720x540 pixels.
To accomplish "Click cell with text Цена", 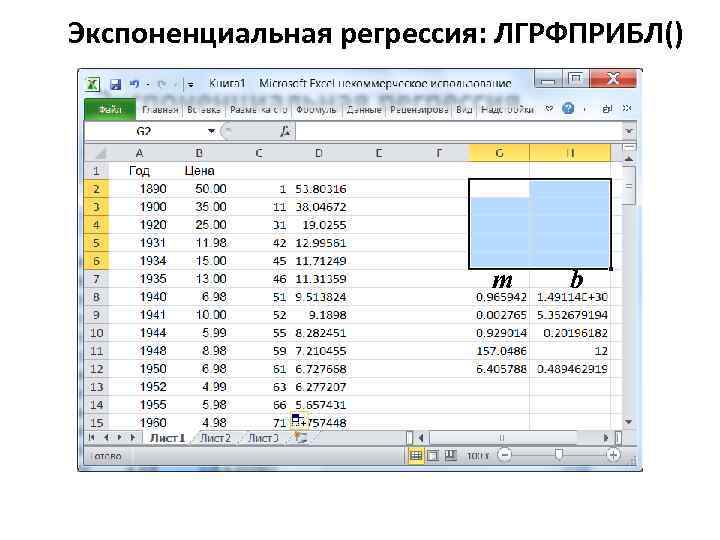I will pos(199,171).
